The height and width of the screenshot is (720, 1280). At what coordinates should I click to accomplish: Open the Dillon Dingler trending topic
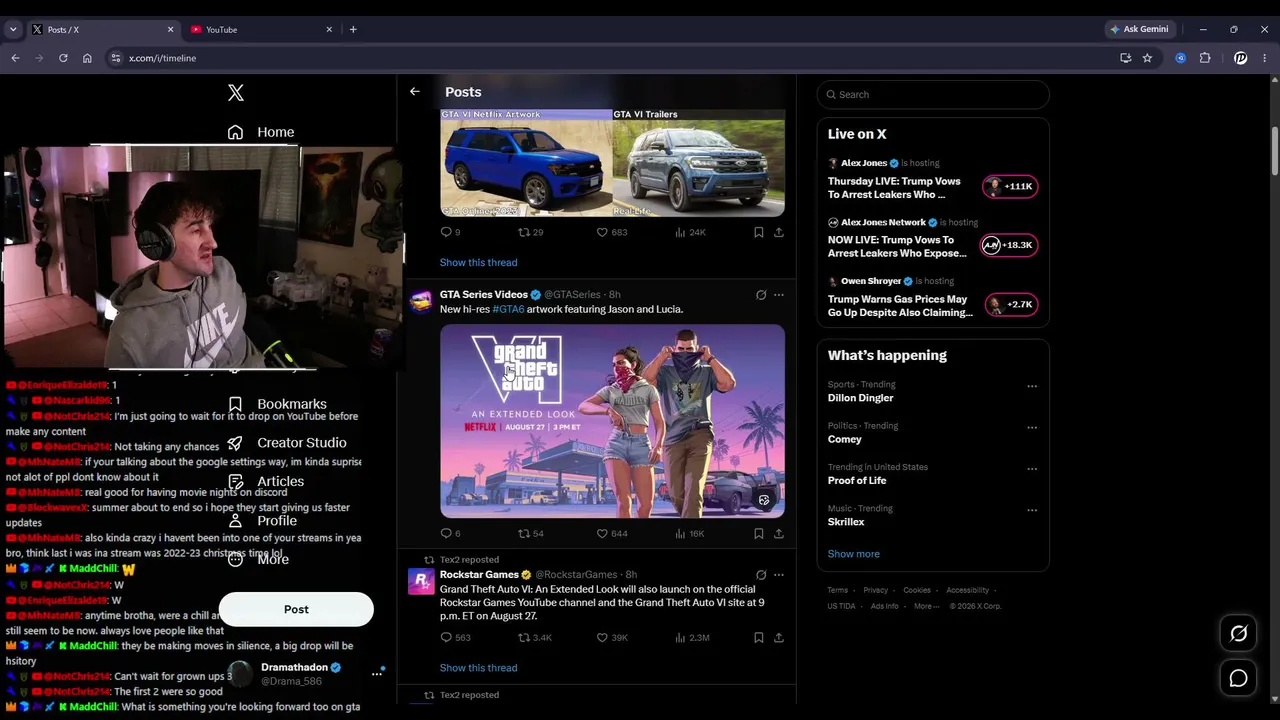933,392
